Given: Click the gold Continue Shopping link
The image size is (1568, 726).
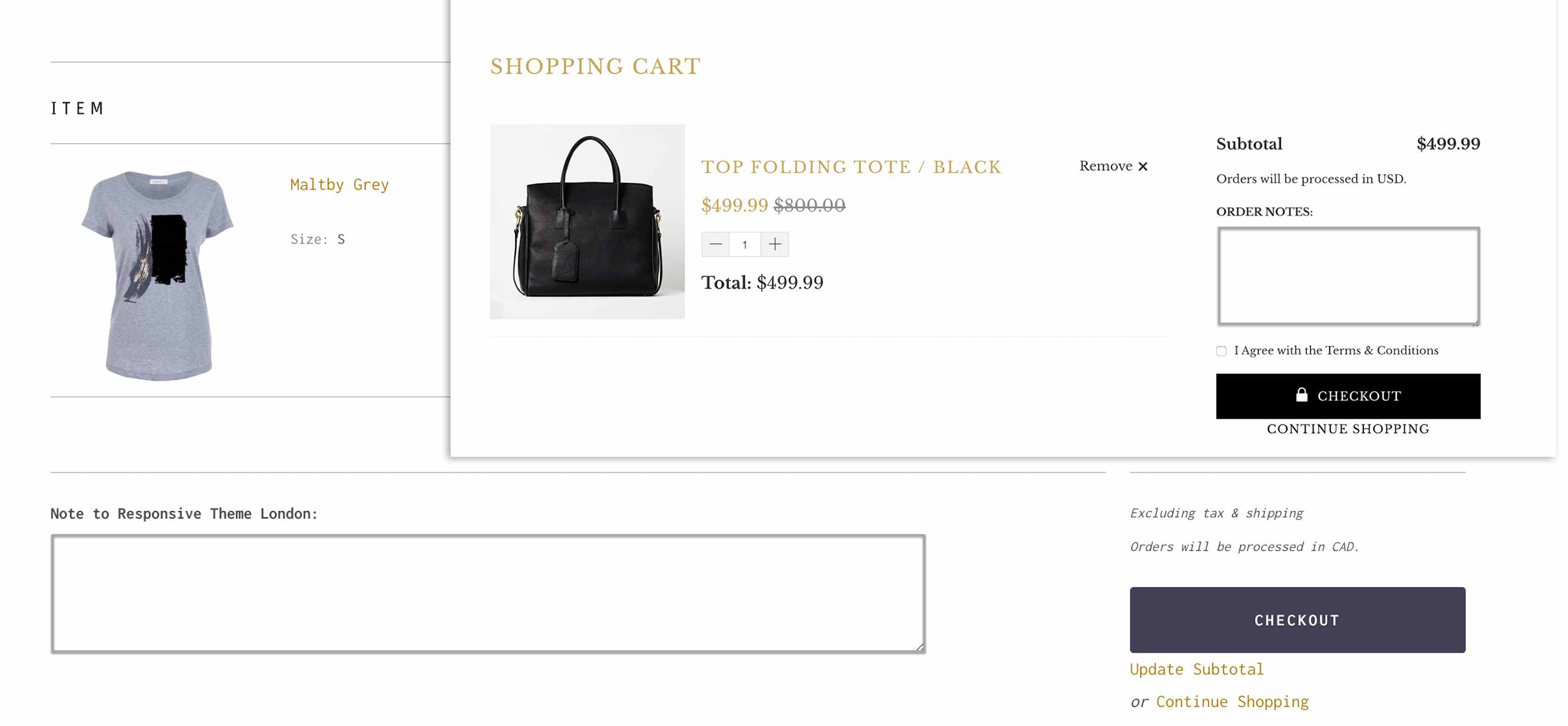Looking at the screenshot, I should pos(1232,702).
